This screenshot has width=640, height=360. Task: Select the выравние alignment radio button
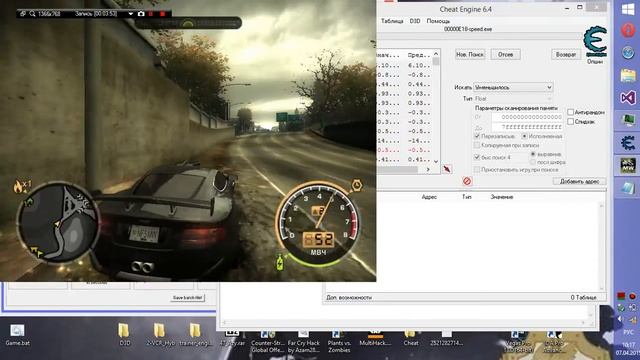pos(533,154)
